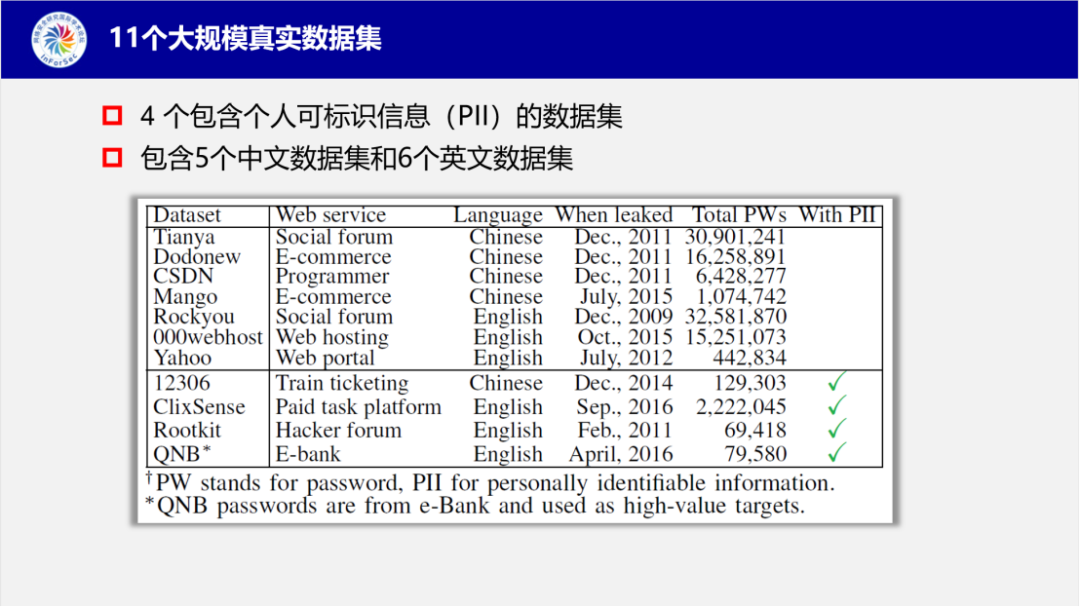Click the value 6,428,277
The image size is (1080, 607).
pos(740,277)
